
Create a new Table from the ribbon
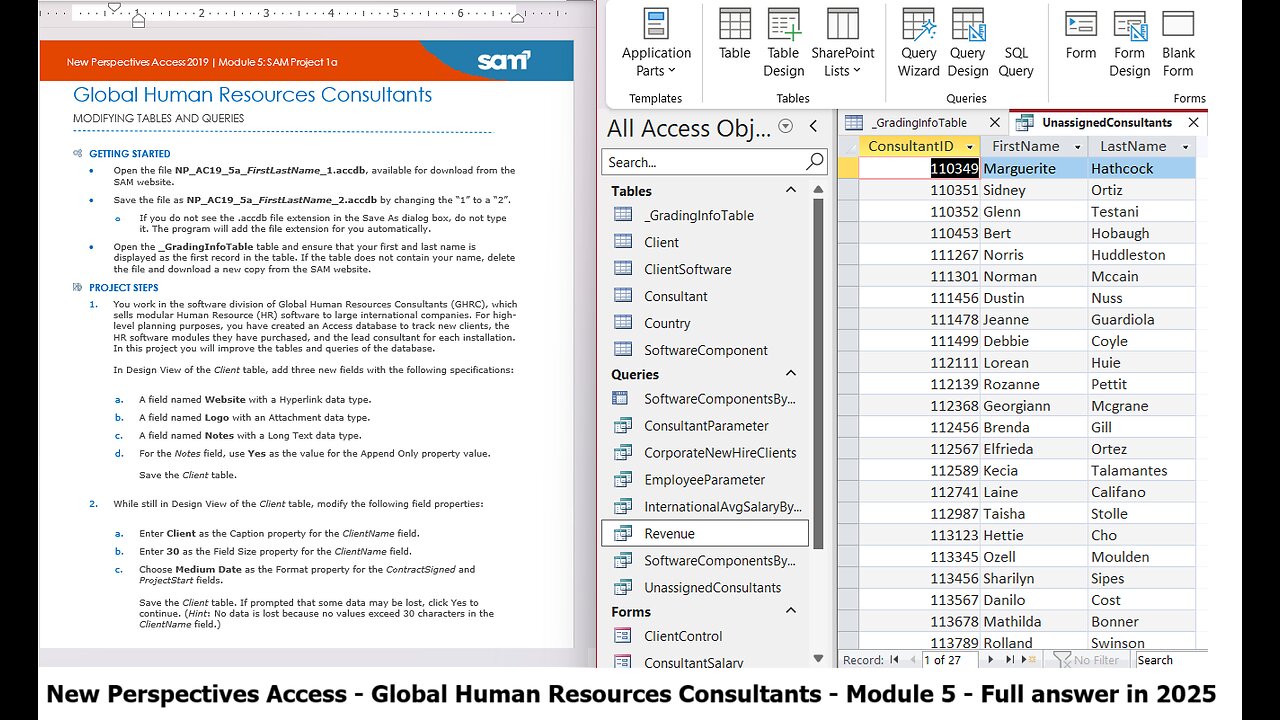click(x=735, y=36)
